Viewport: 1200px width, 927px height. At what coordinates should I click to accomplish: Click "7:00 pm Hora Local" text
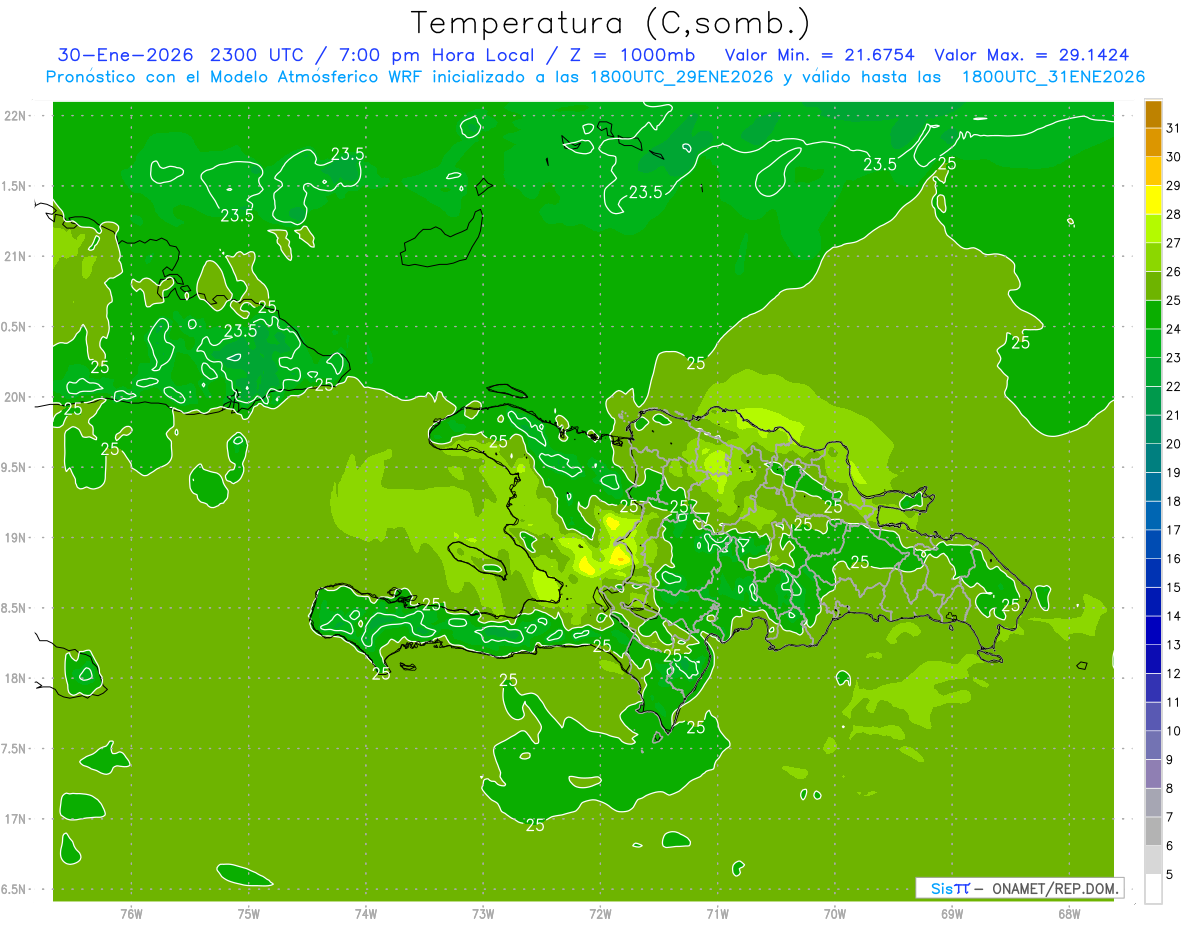point(437,55)
